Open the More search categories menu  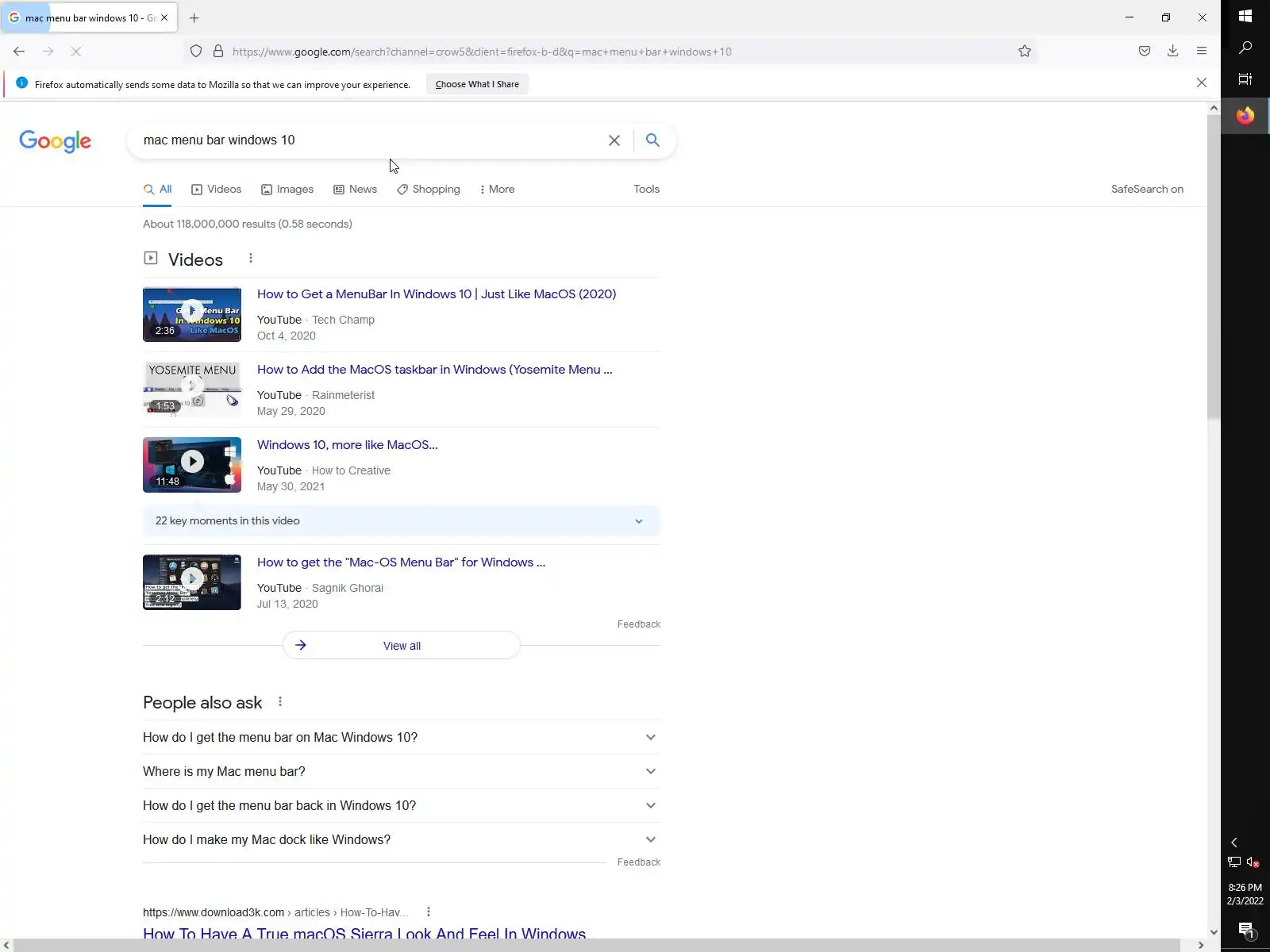[x=497, y=190]
